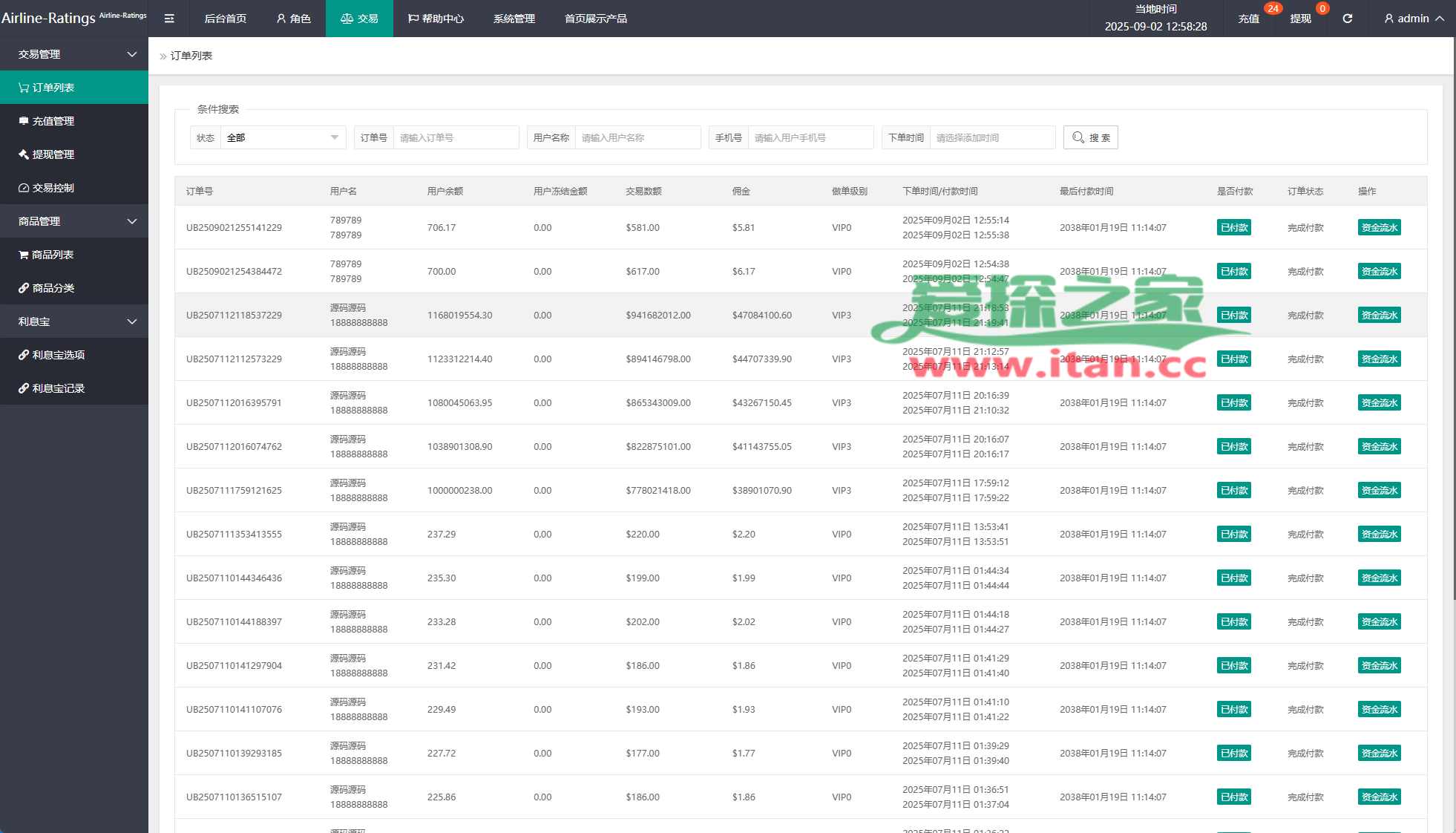The image size is (1456, 833).
Task: Click 资金流水 for order UB2507110144188397
Action: coord(1380,622)
